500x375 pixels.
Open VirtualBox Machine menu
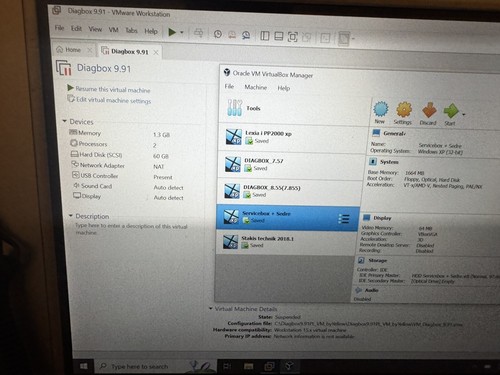pos(256,87)
